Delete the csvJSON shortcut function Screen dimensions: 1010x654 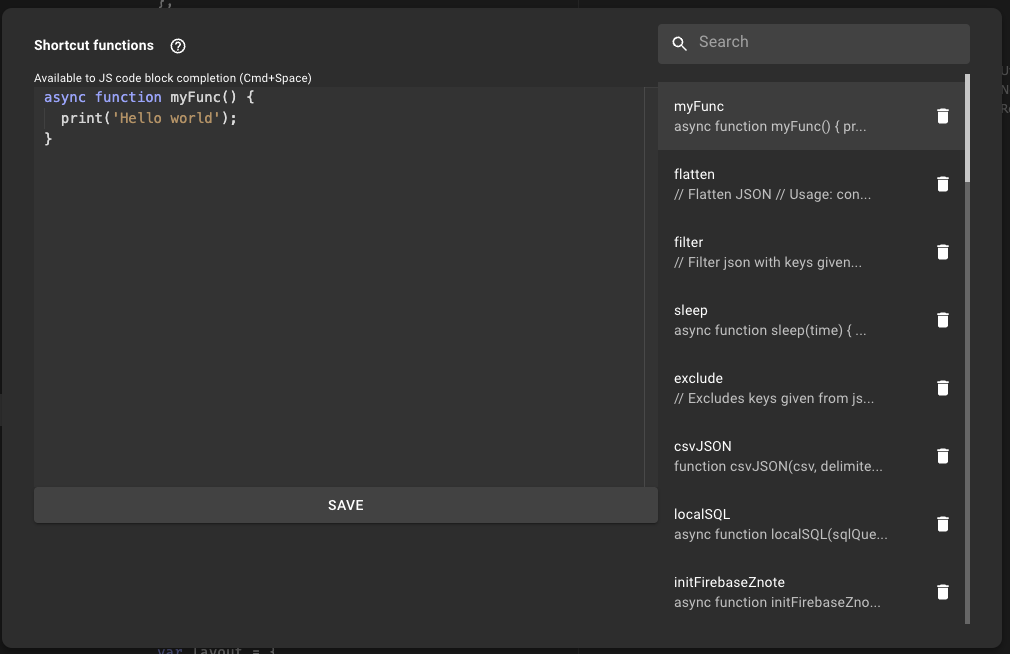942,456
